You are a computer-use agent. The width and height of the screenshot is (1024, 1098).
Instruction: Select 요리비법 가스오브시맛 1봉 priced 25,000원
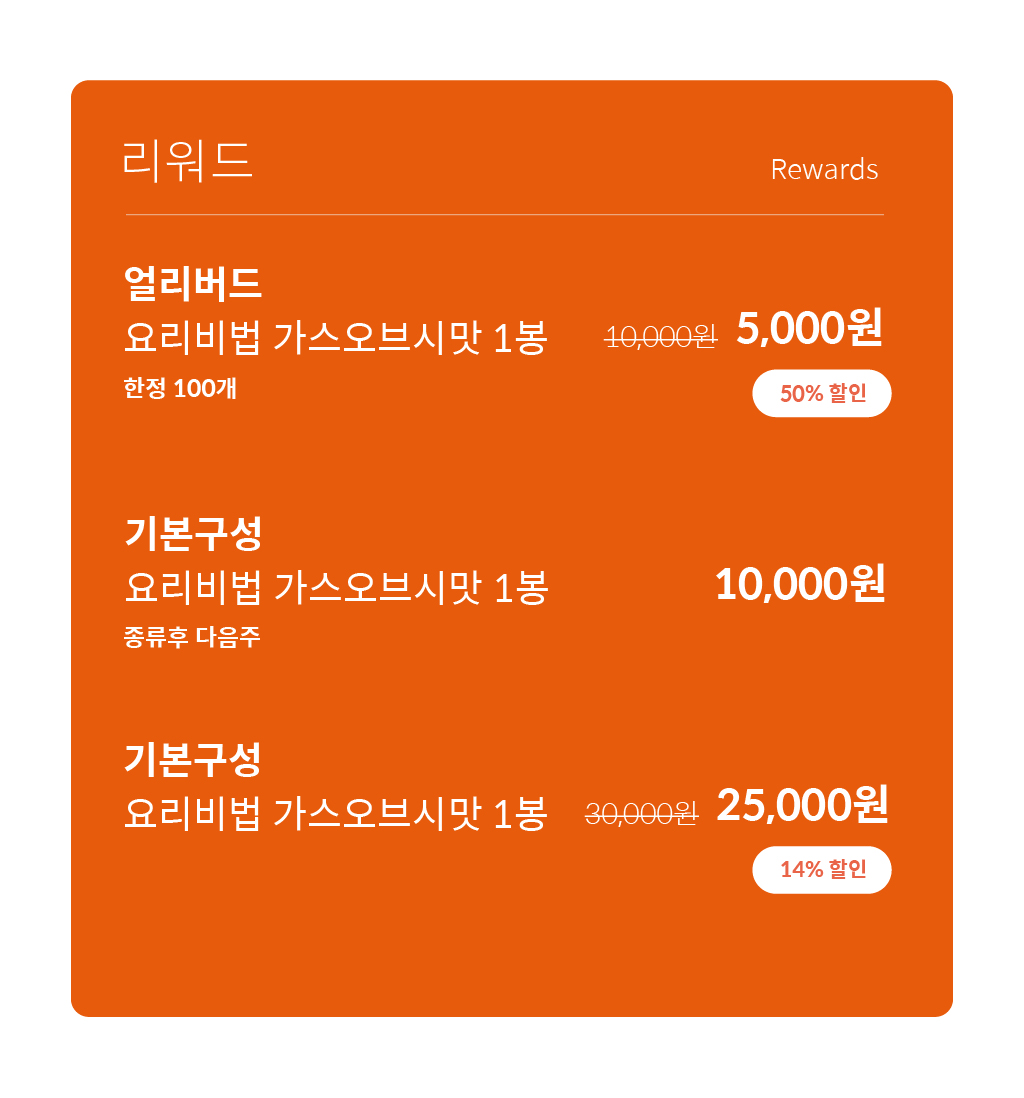[335, 813]
